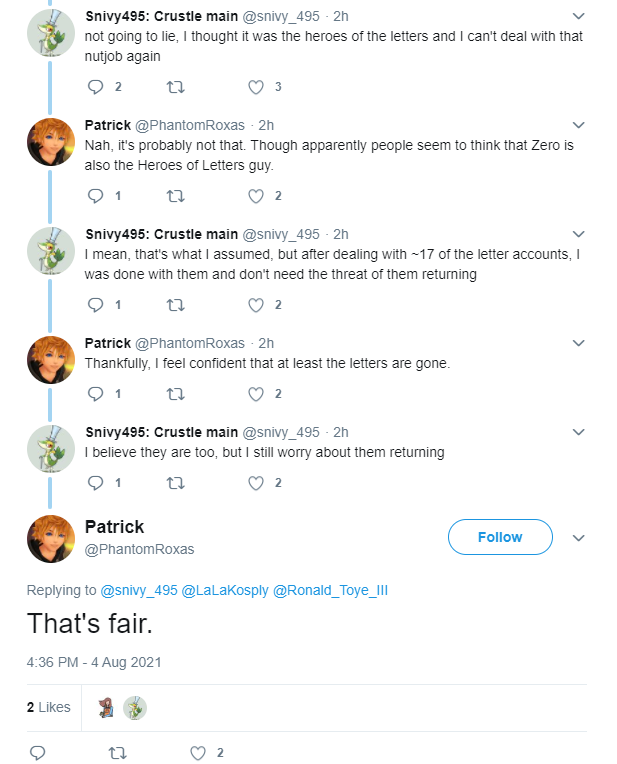
Task: Like the main 'That's fair.' tweet
Action: tap(198, 753)
